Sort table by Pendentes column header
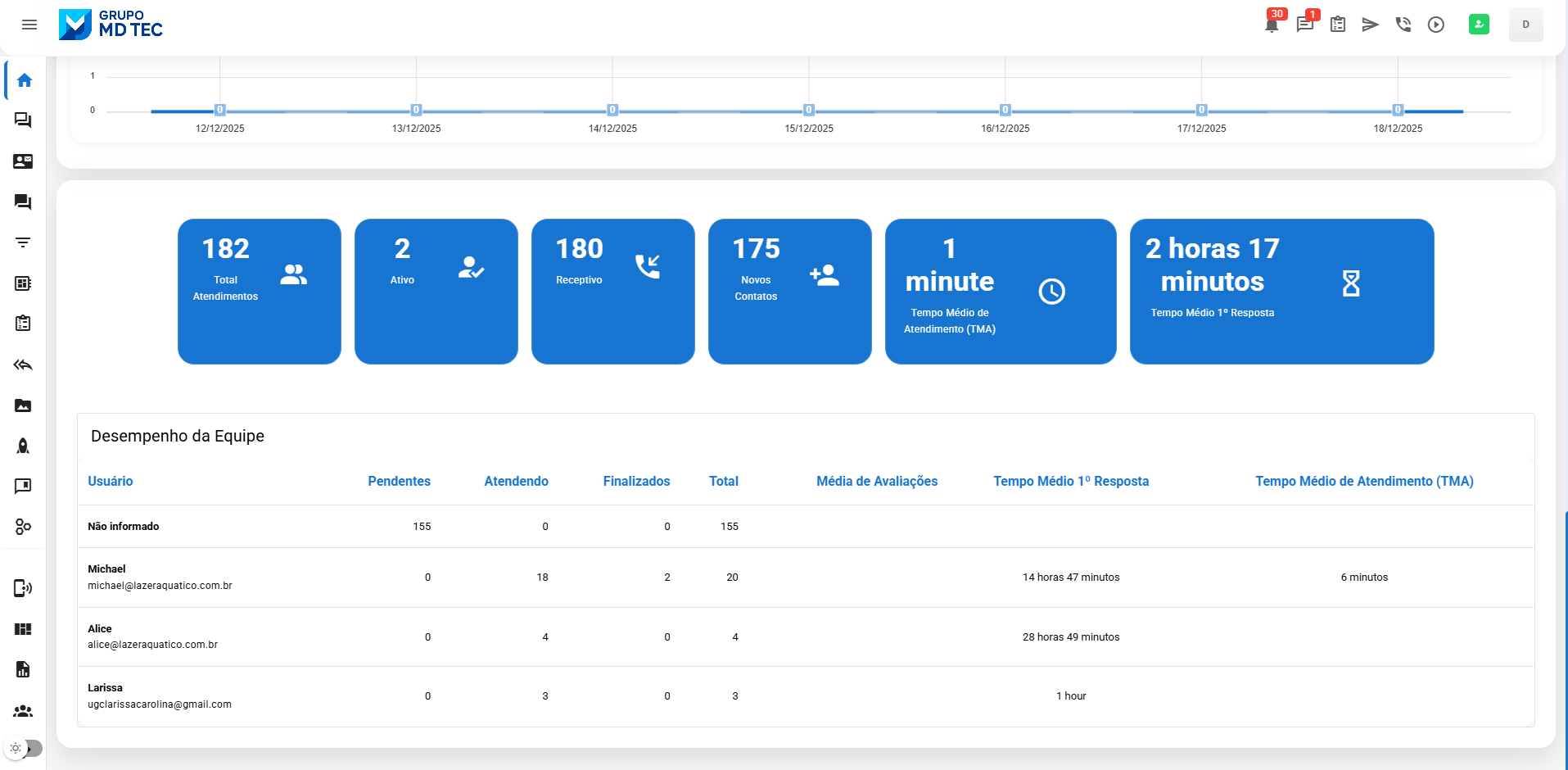This screenshot has height=770, width=1568. [x=399, y=482]
